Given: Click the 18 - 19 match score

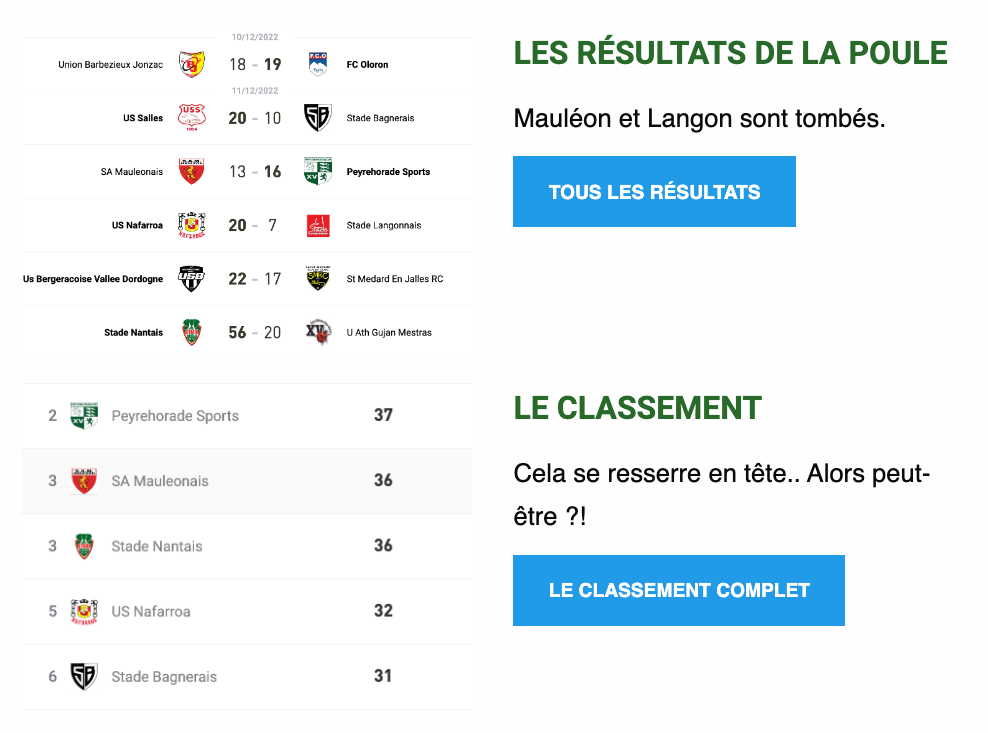Looking at the screenshot, I should click(255, 64).
